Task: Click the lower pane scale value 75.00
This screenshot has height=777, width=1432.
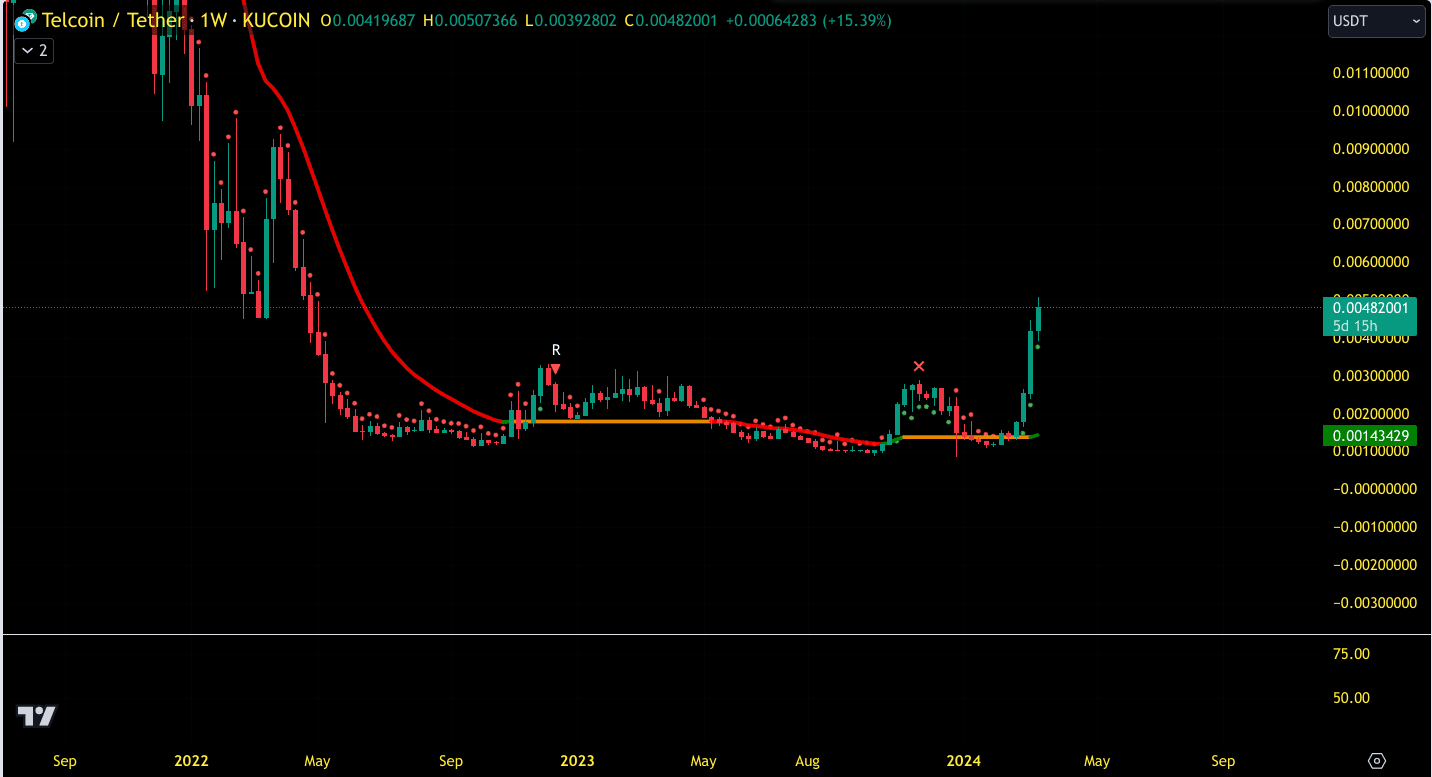Action: point(1352,654)
